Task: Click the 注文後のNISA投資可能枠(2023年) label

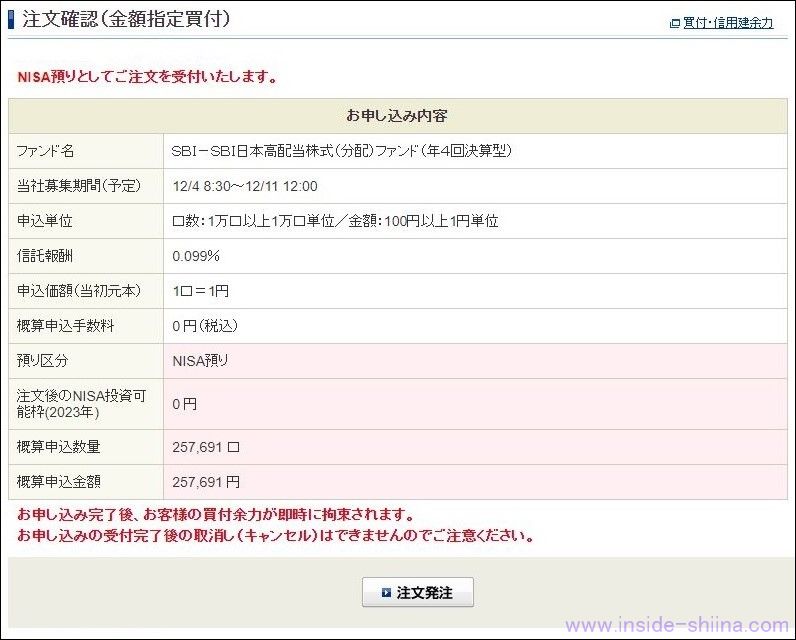Action: [81, 403]
